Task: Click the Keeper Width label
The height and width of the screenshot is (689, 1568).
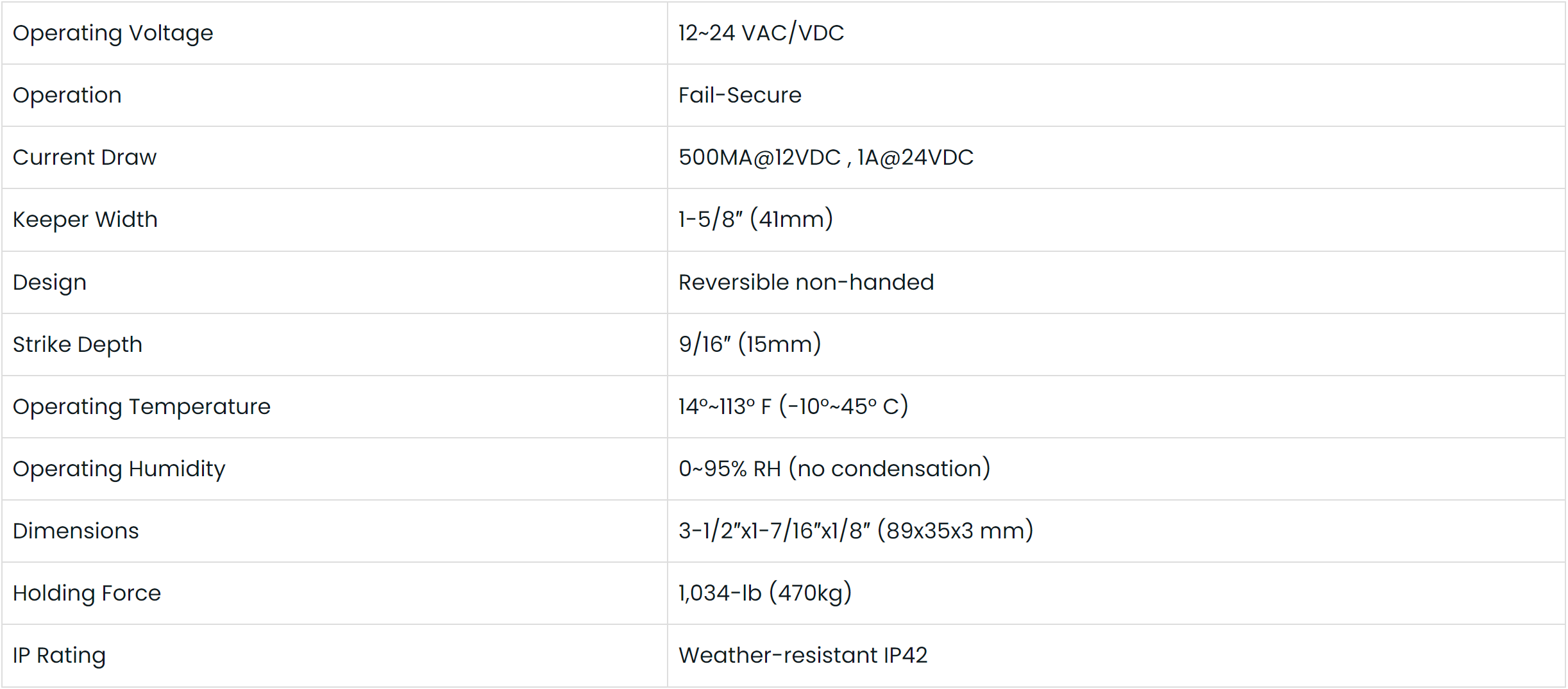Action: [85, 219]
